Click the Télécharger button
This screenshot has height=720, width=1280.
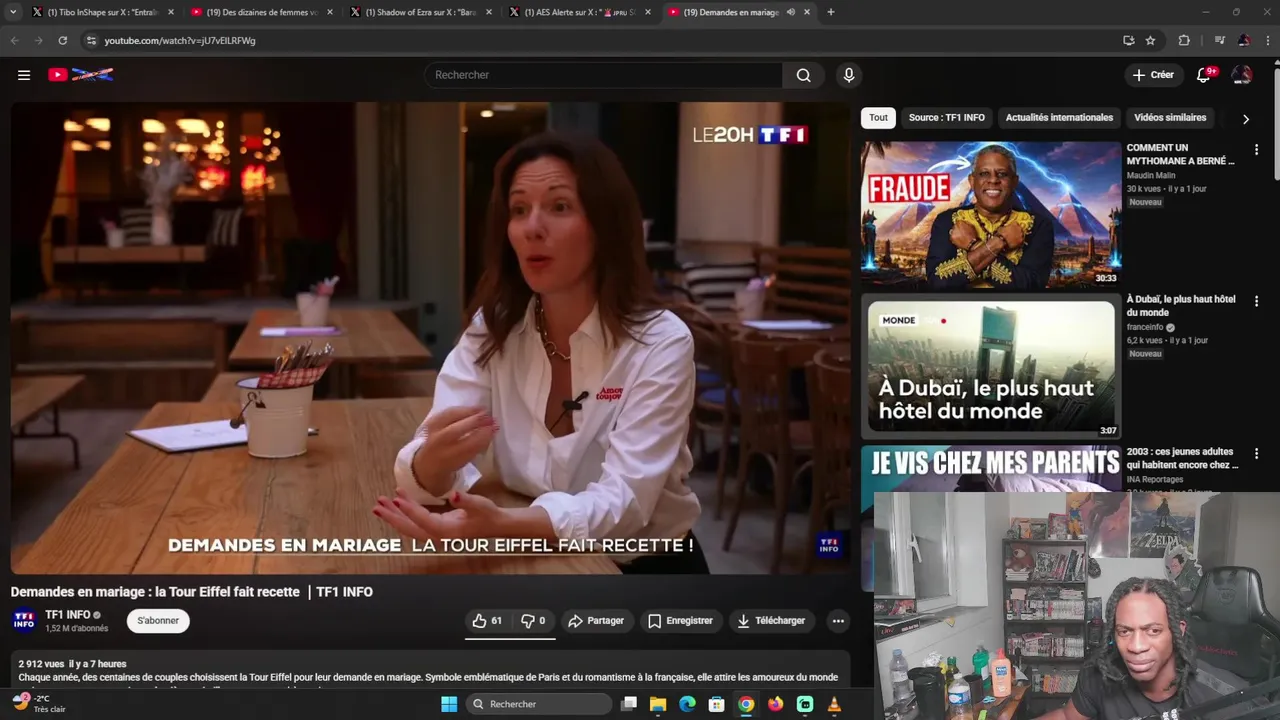tap(771, 621)
